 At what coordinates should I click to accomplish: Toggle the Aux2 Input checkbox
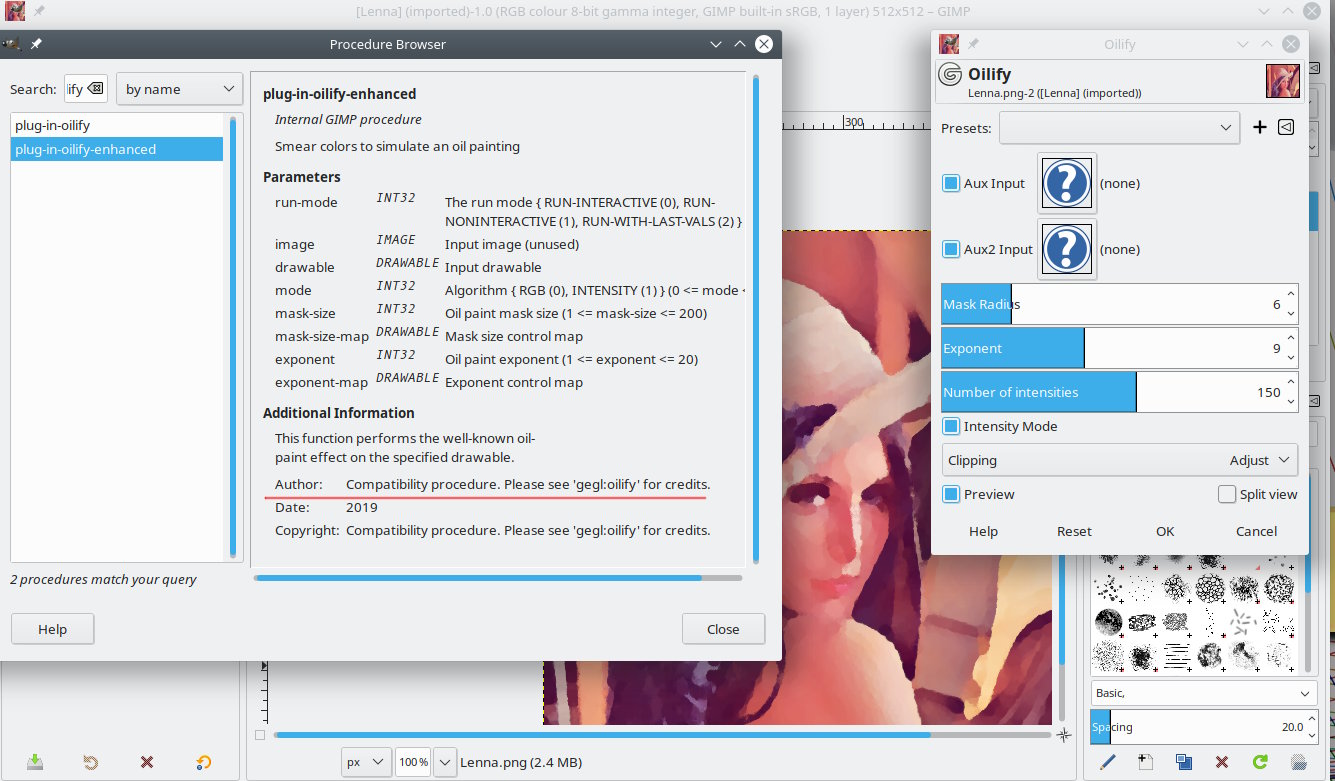point(951,249)
